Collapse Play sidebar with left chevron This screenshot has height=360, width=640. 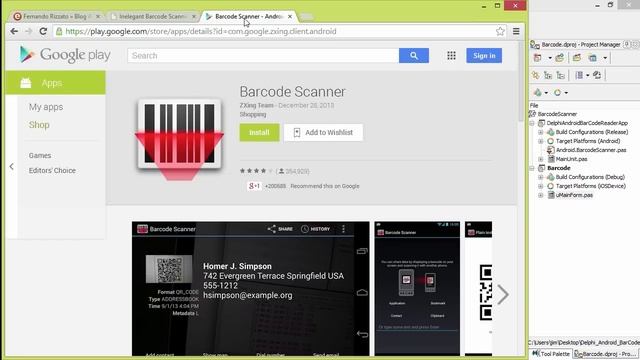[x=11, y=167]
